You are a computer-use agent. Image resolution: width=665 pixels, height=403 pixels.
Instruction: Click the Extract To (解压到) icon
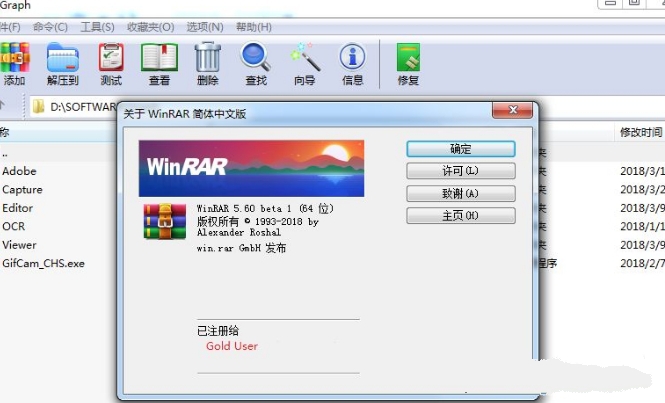tap(63, 64)
